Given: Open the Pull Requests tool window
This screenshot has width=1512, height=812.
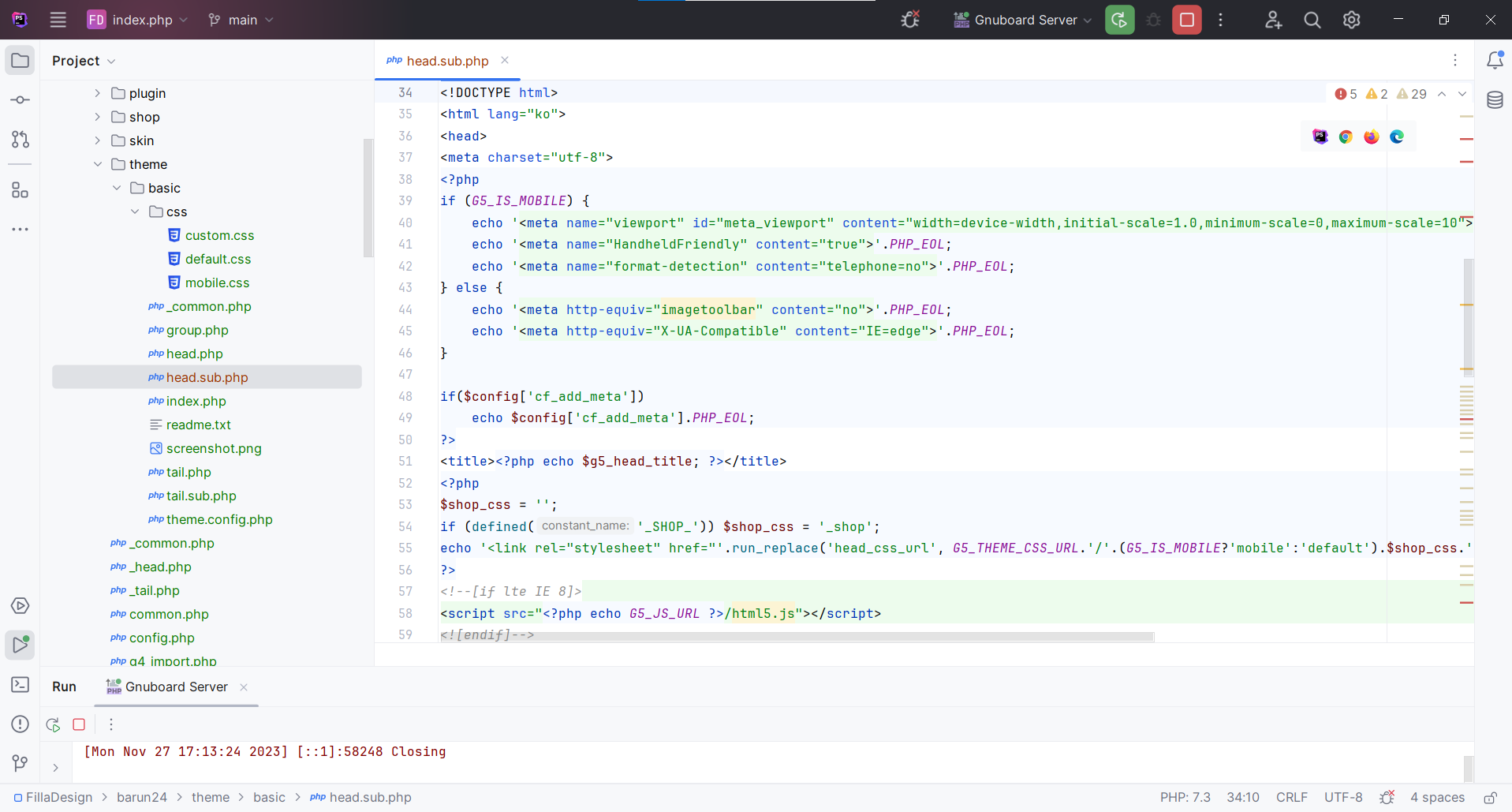Looking at the screenshot, I should tap(21, 140).
